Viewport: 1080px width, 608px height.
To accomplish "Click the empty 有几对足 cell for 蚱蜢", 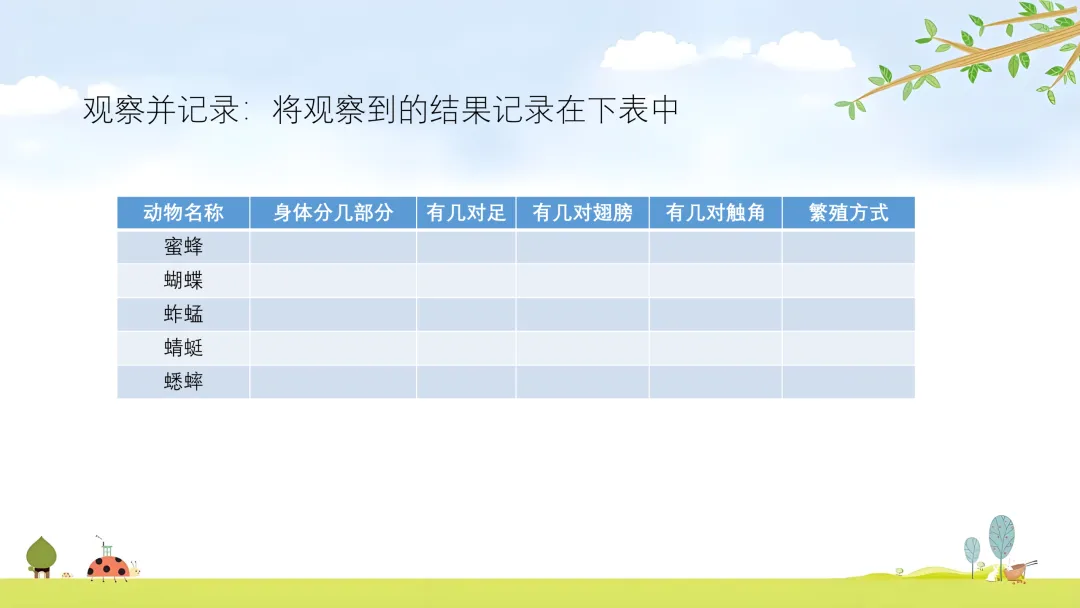I will (466, 314).
